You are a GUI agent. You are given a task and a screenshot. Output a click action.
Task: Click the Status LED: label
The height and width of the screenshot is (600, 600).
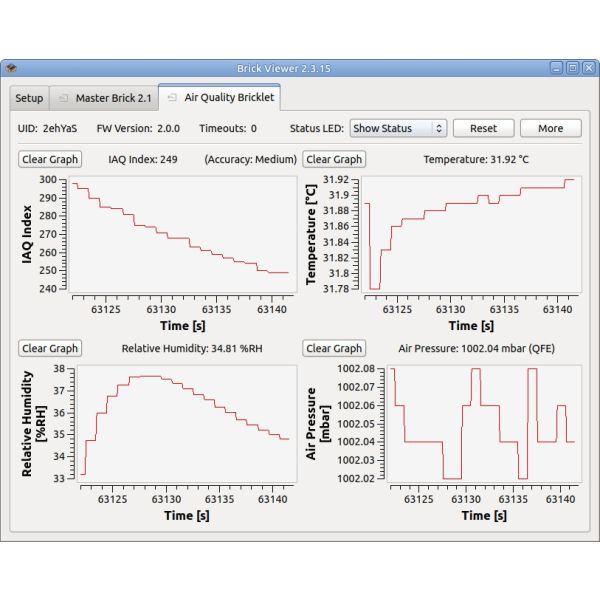(x=317, y=129)
